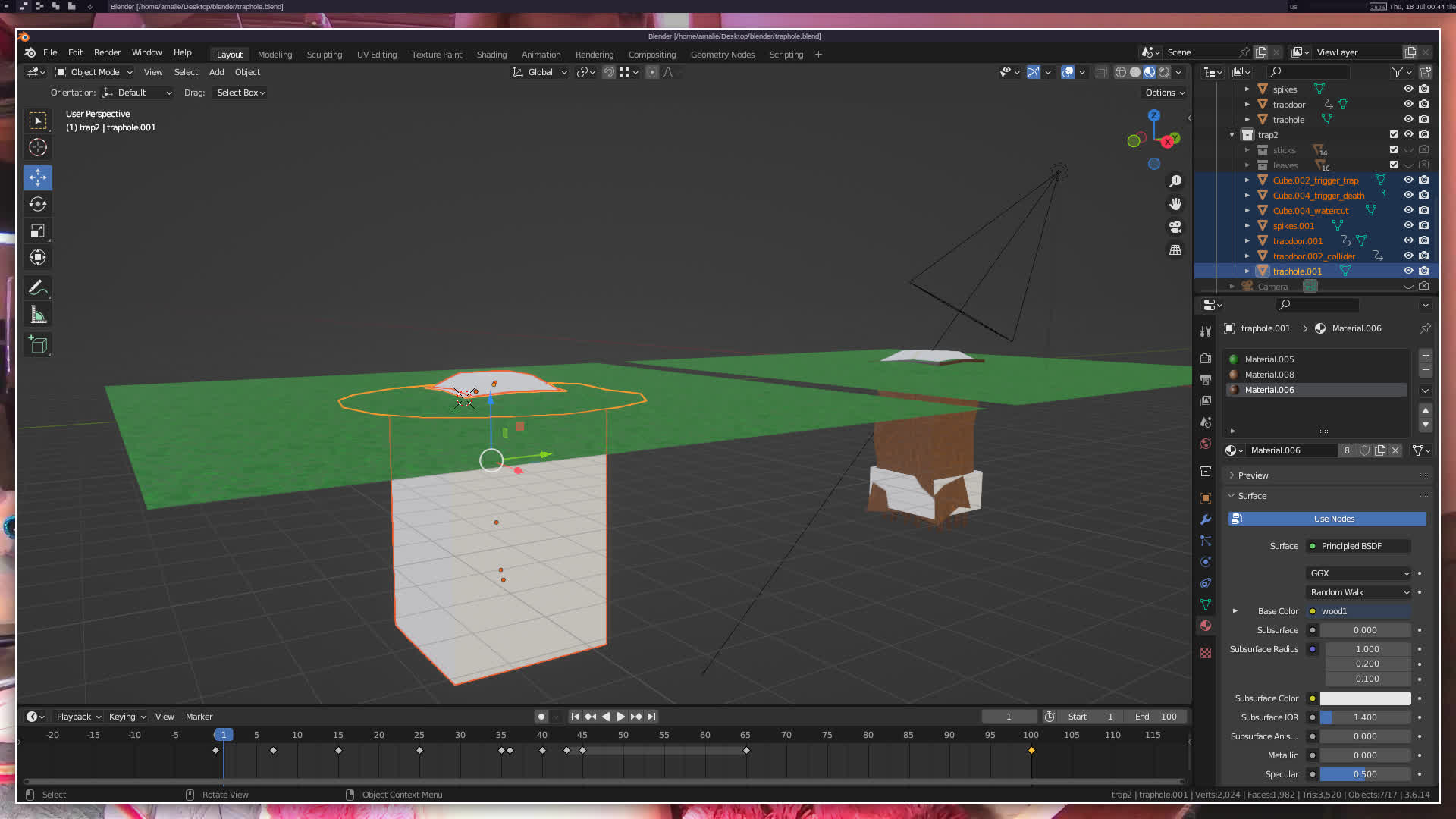This screenshot has height=819, width=1456.
Task: Open the Modifier properties wrench tab
Action: pos(1206,519)
